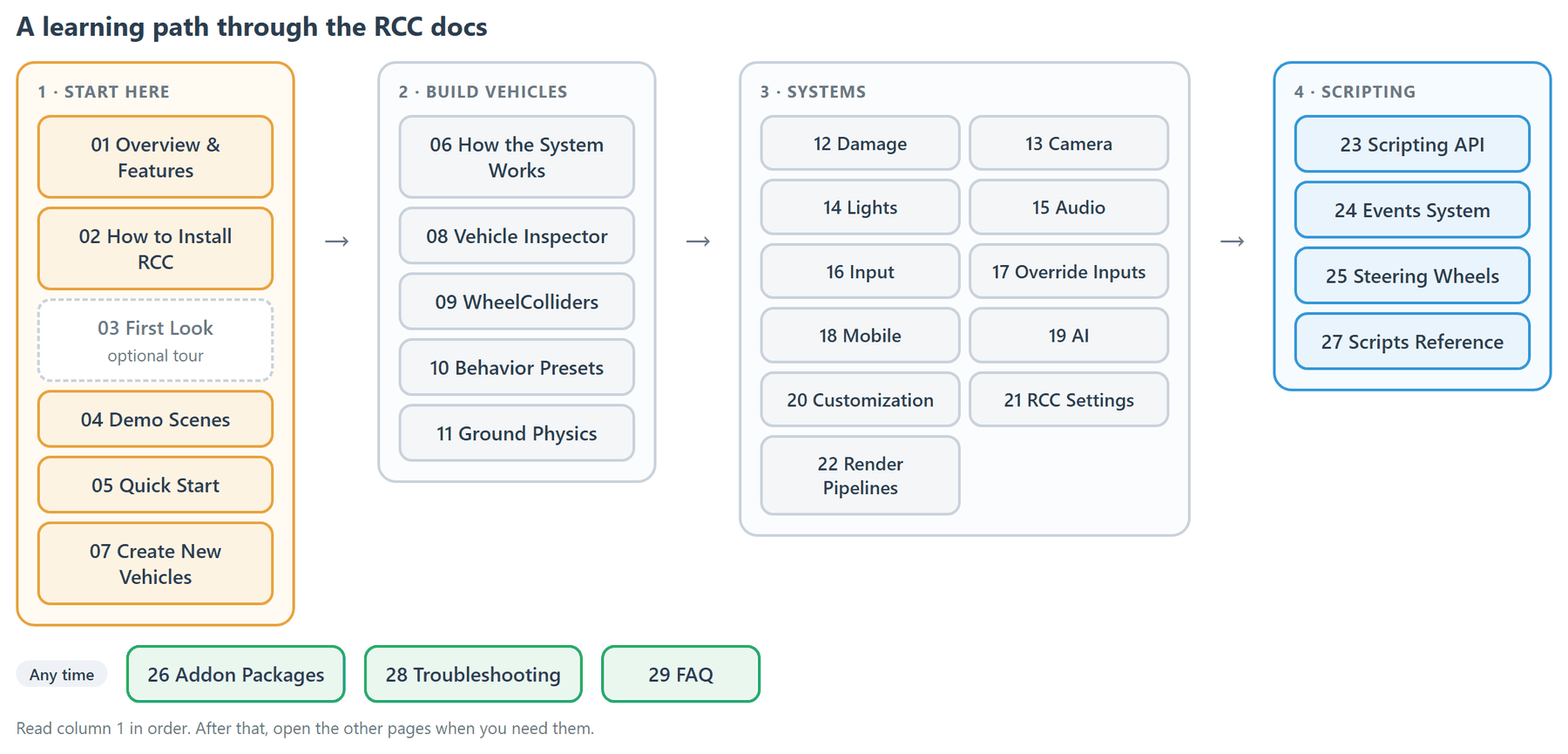Click the 'Any time' label pill
This screenshot has width=1568, height=754.
coord(62,674)
